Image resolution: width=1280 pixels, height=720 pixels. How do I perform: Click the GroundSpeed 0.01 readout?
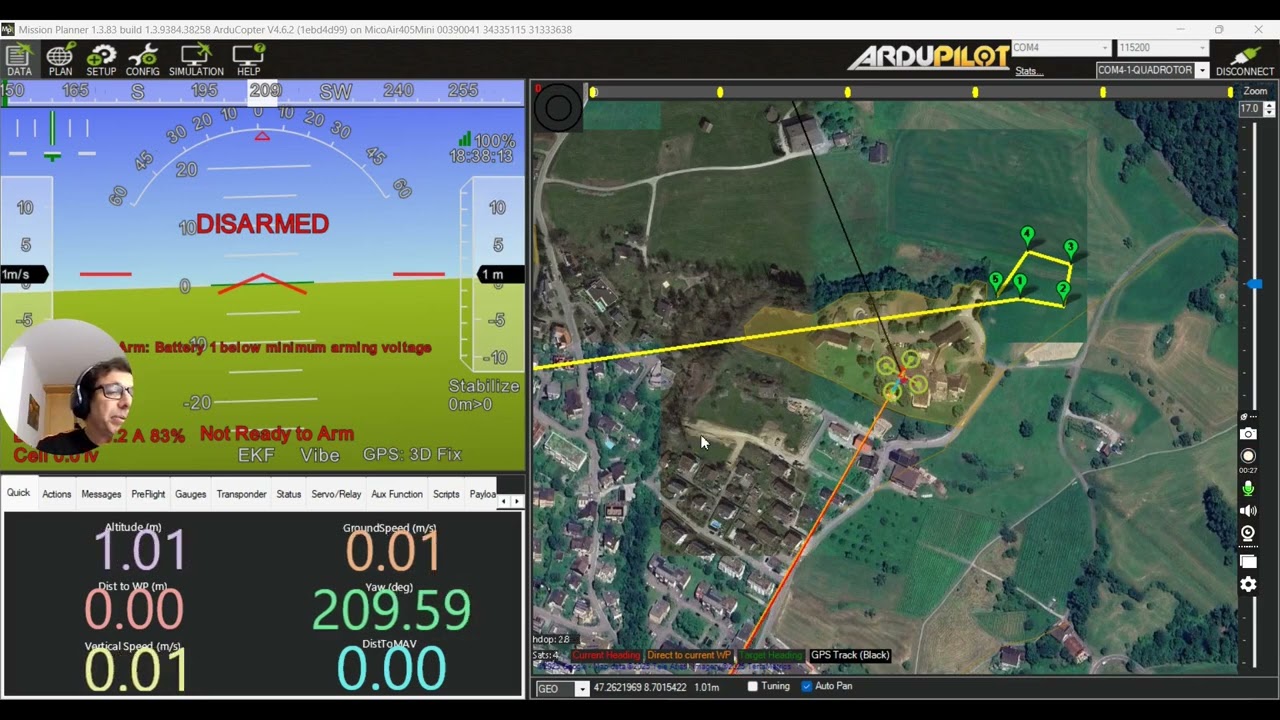393,550
